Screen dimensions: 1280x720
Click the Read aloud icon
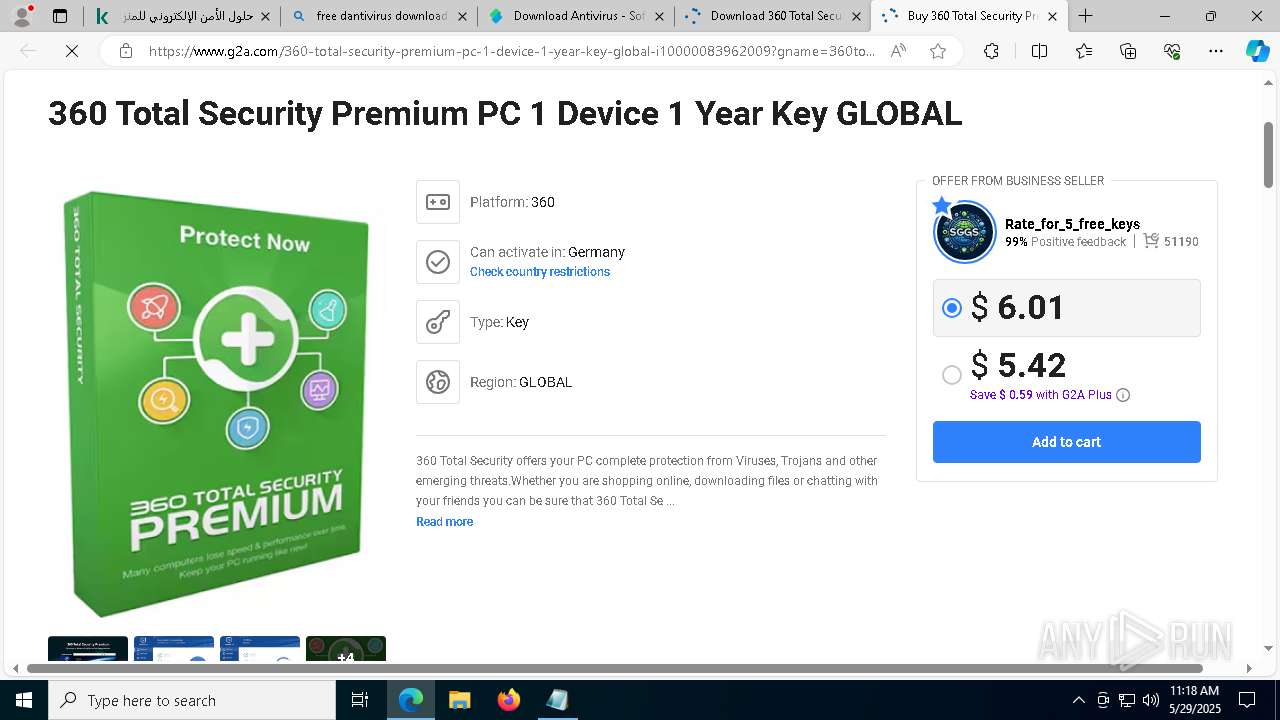pos(898,51)
